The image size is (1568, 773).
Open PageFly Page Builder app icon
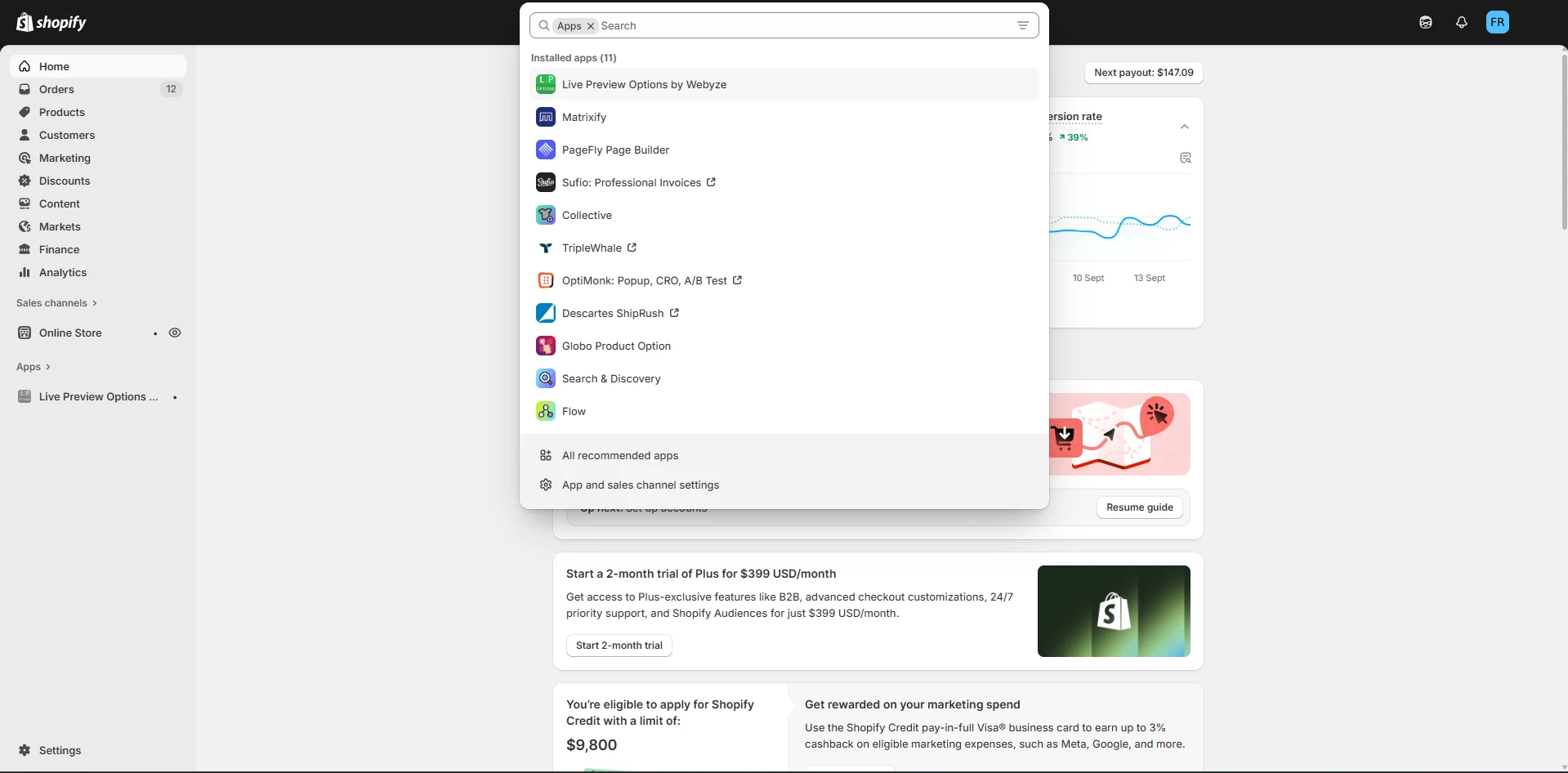point(545,150)
